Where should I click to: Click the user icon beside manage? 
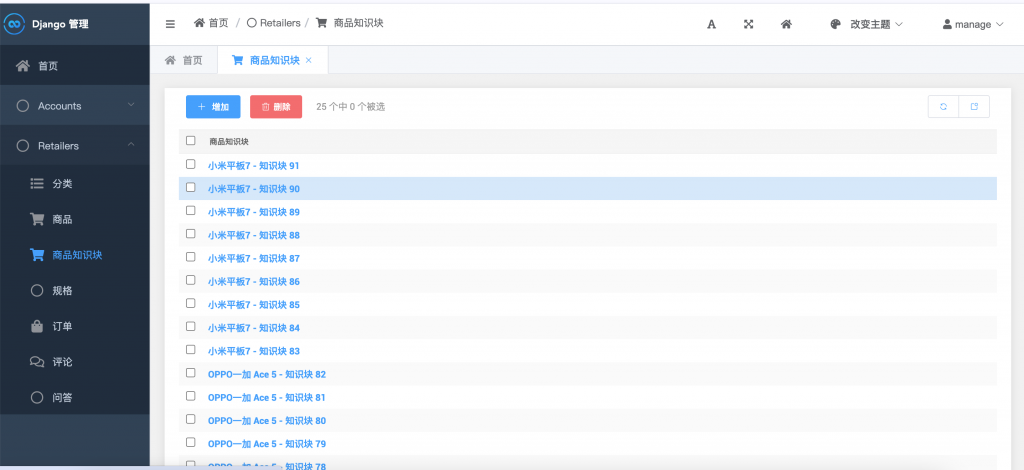(947, 24)
